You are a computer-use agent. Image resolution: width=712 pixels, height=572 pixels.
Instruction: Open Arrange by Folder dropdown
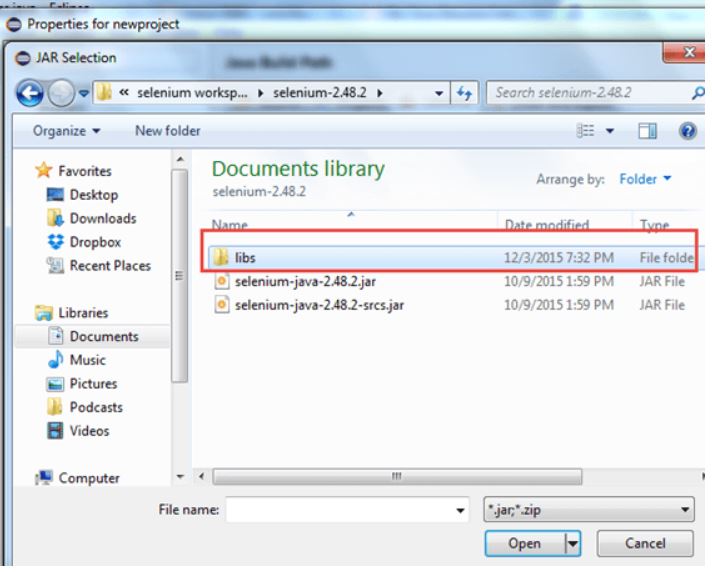[x=645, y=179]
